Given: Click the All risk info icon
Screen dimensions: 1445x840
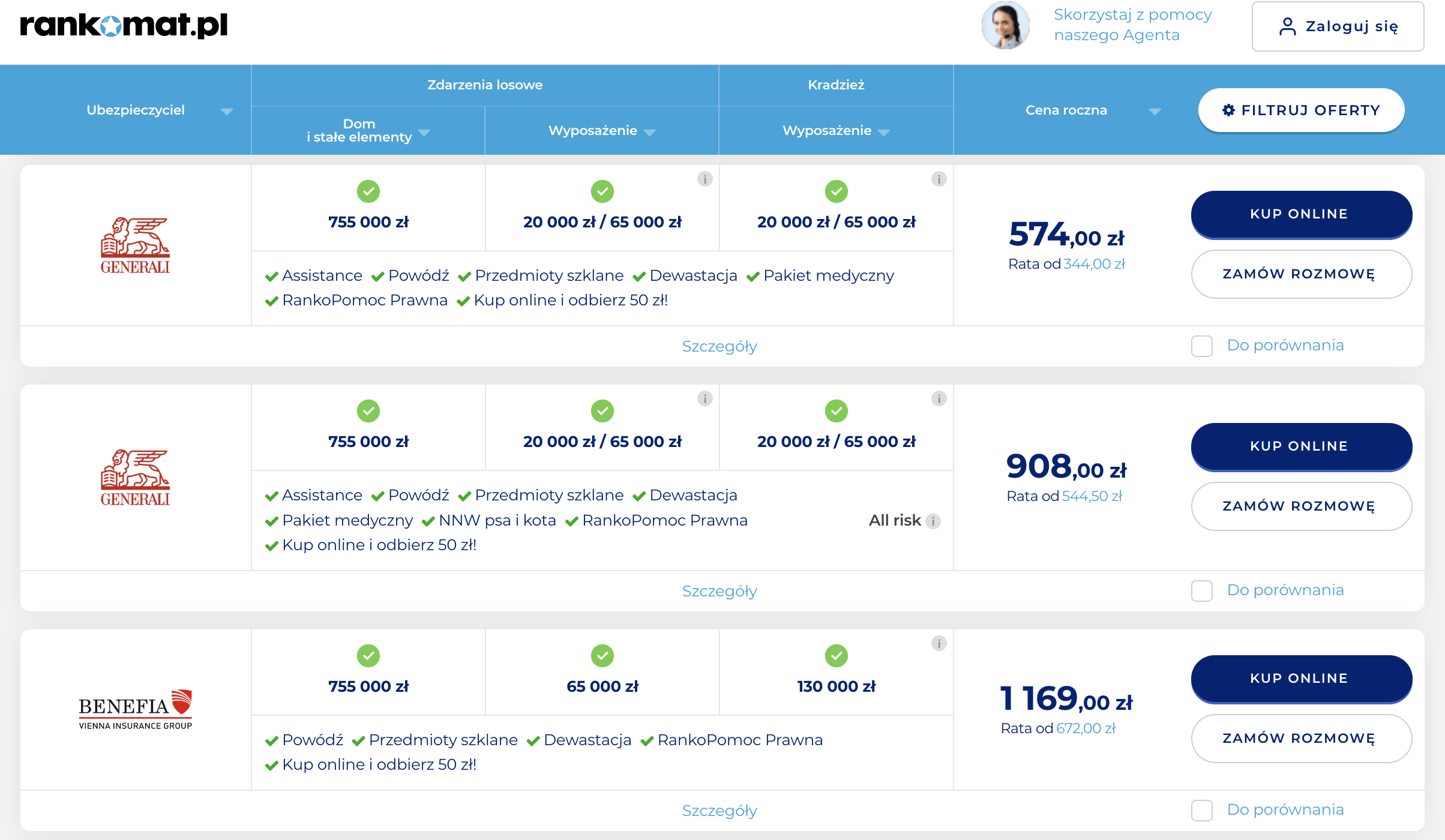Looking at the screenshot, I should point(933,521).
